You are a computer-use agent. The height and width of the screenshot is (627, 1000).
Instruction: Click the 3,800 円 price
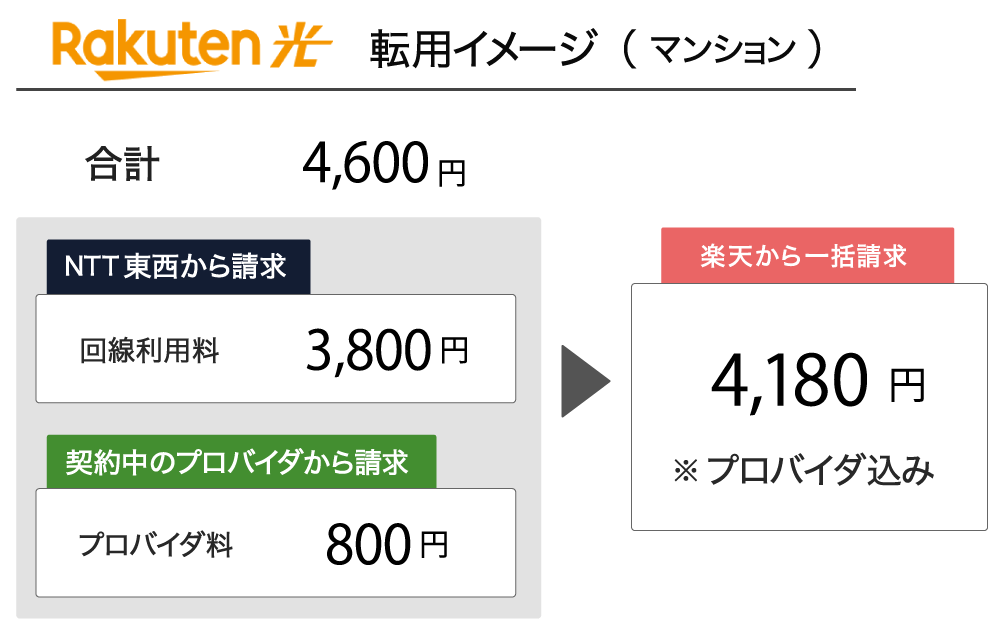386,350
